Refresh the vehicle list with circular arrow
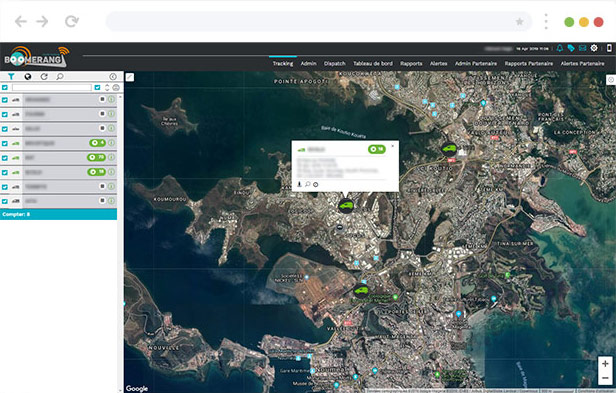616x393 pixels. [44, 76]
